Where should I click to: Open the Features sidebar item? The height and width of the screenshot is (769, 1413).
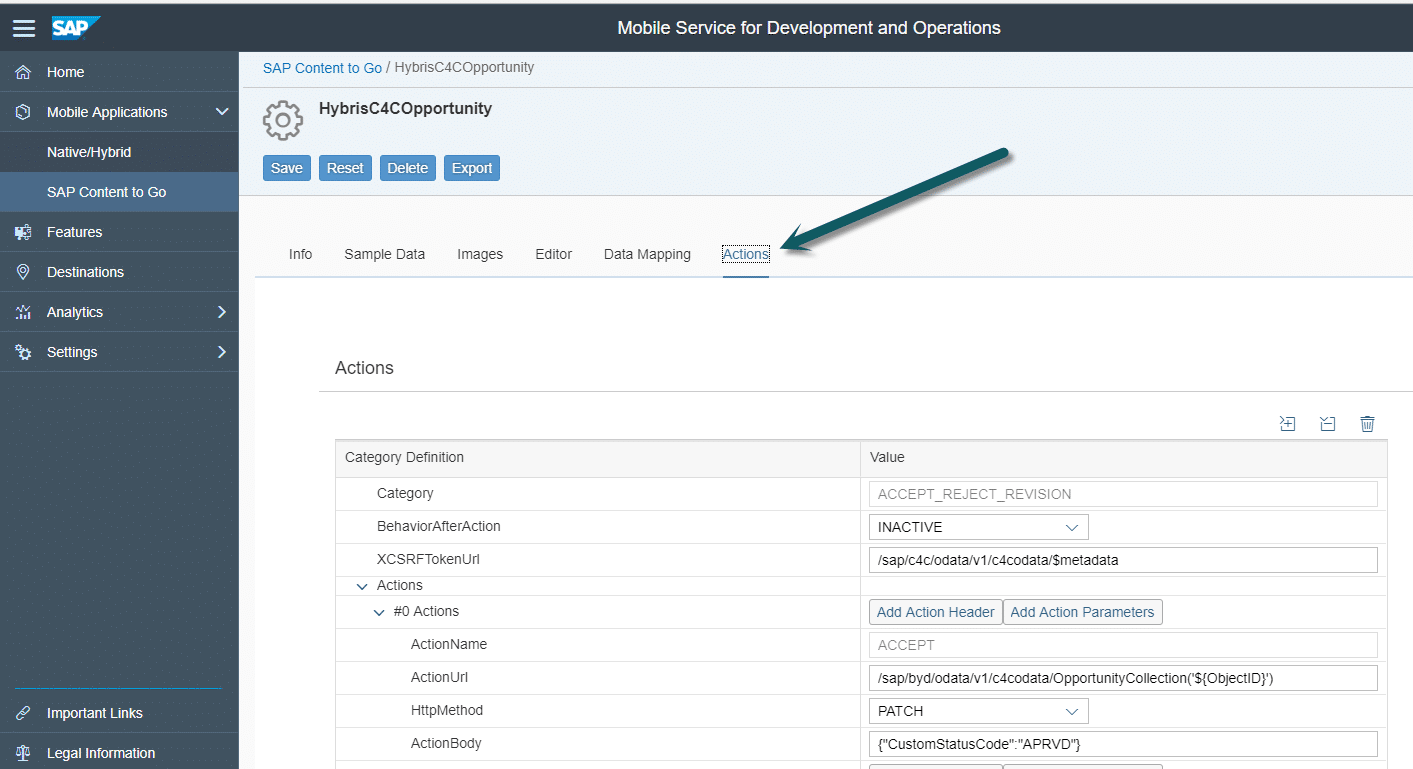click(74, 232)
